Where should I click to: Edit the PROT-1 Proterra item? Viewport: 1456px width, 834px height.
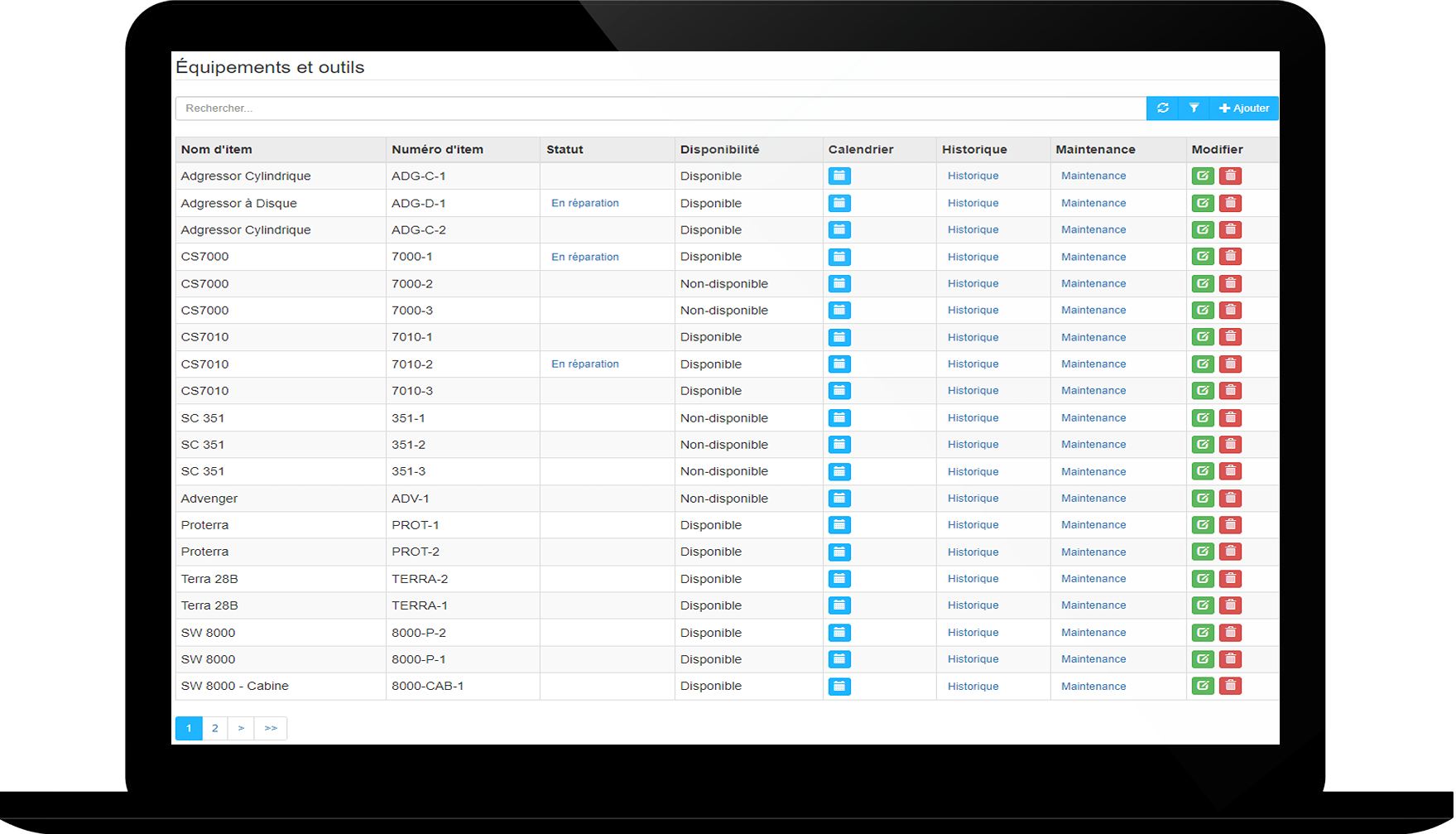[x=1202, y=525]
